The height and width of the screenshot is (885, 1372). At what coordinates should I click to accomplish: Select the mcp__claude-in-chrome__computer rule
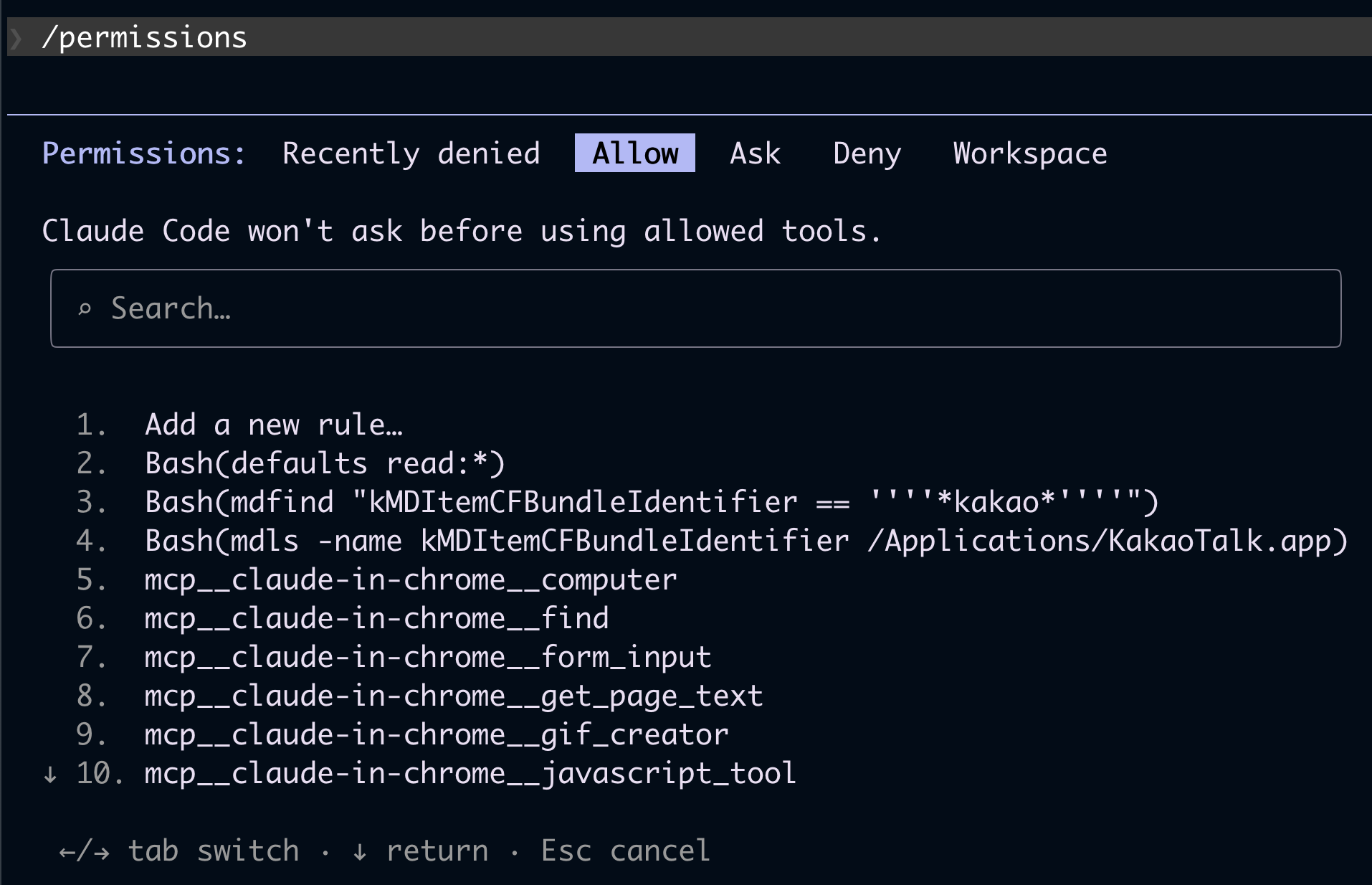tap(411, 579)
